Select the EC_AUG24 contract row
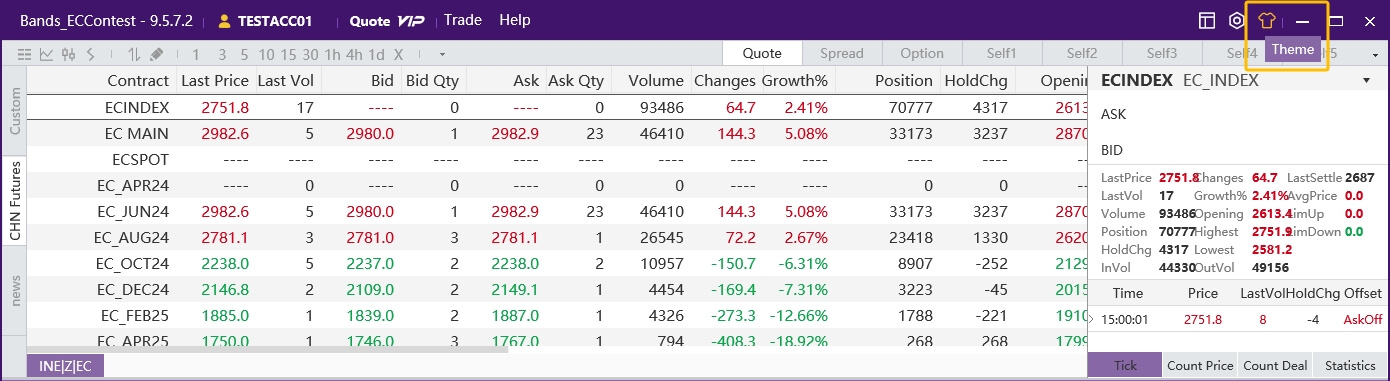Viewport: 1390px width, 381px height. (x=556, y=237)
